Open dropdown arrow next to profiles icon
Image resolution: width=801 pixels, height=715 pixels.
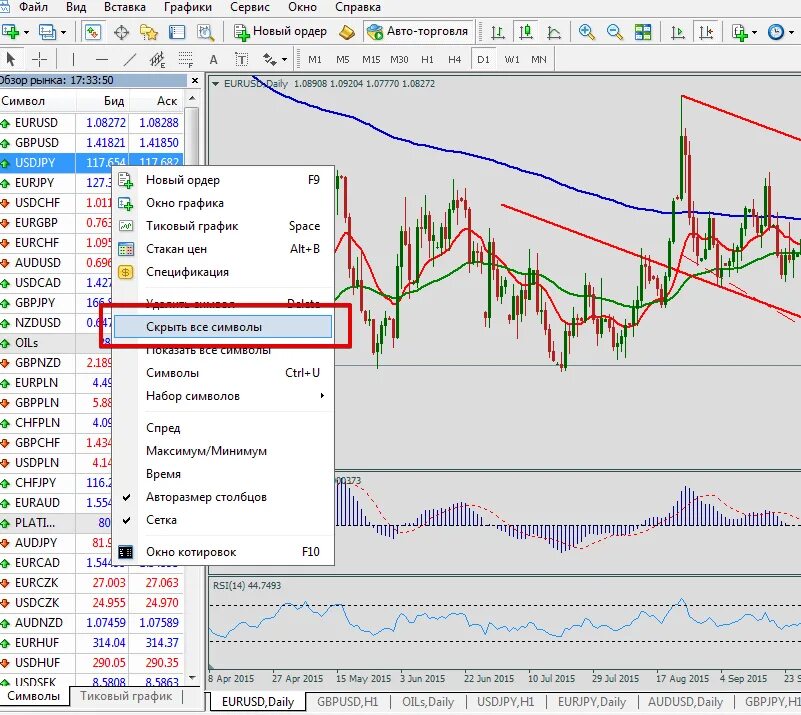pyautogui.click(x=63, y=33)
